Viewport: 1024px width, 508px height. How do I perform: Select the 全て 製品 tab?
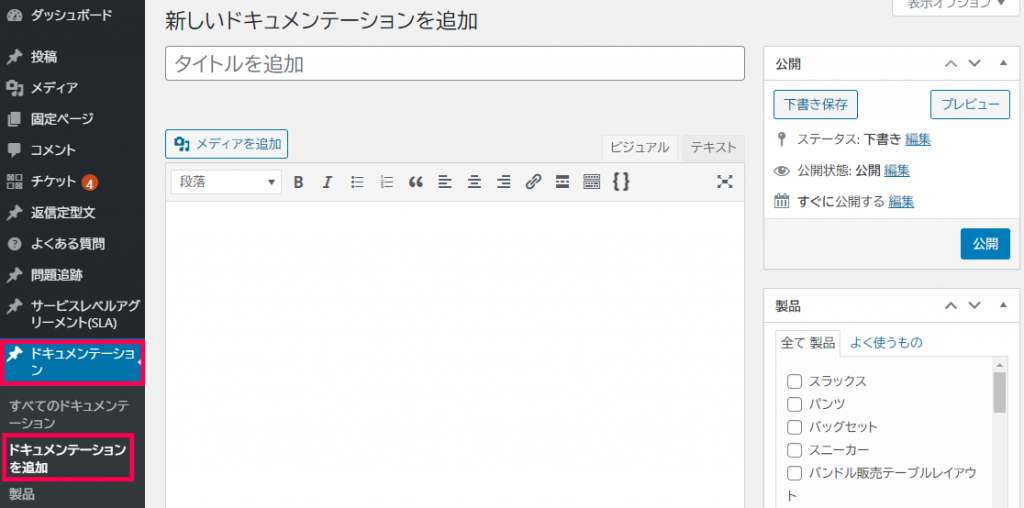click(808, 343)
